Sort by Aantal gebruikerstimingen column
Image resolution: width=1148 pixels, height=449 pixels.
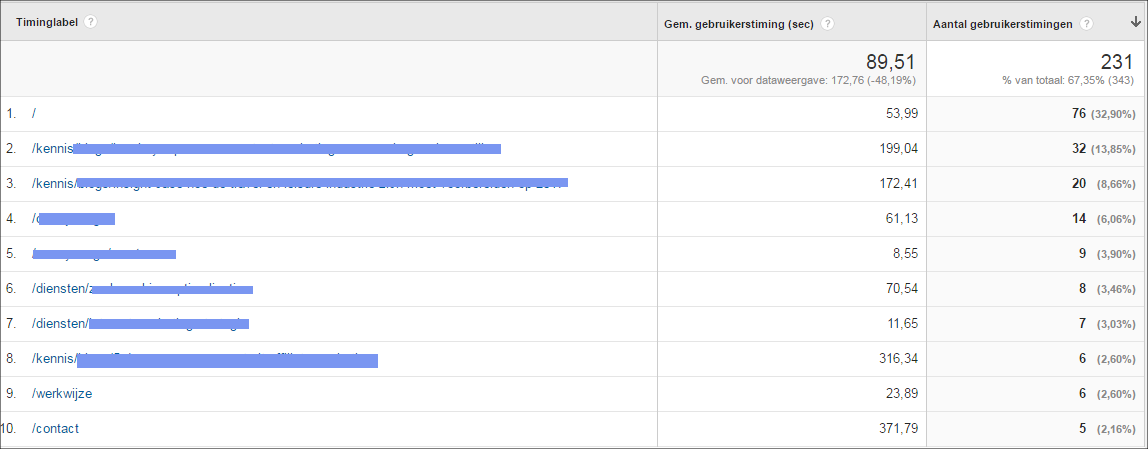(1002, 24)
